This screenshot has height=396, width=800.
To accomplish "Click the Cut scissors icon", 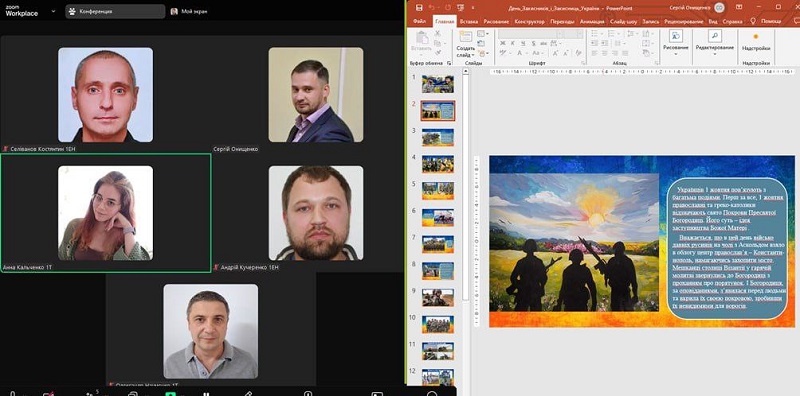I will (x=437, y=34).
